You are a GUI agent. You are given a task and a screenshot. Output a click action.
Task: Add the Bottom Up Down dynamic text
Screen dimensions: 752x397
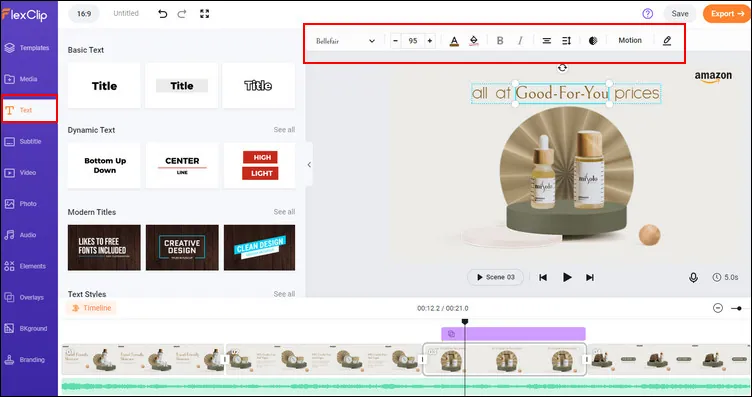[x=104, y=165]
